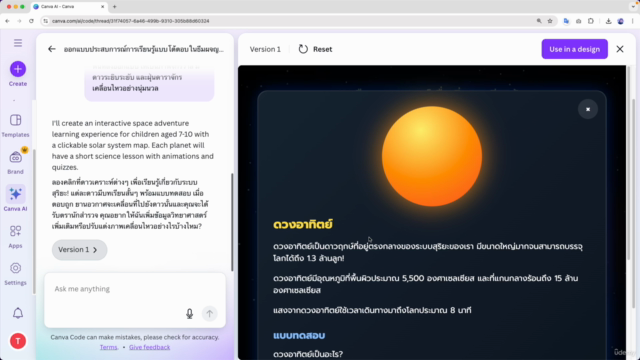
Task: Click the sentence mentioning 5,500 degrees
Action: pyautogui.click(x=426, y=284)
